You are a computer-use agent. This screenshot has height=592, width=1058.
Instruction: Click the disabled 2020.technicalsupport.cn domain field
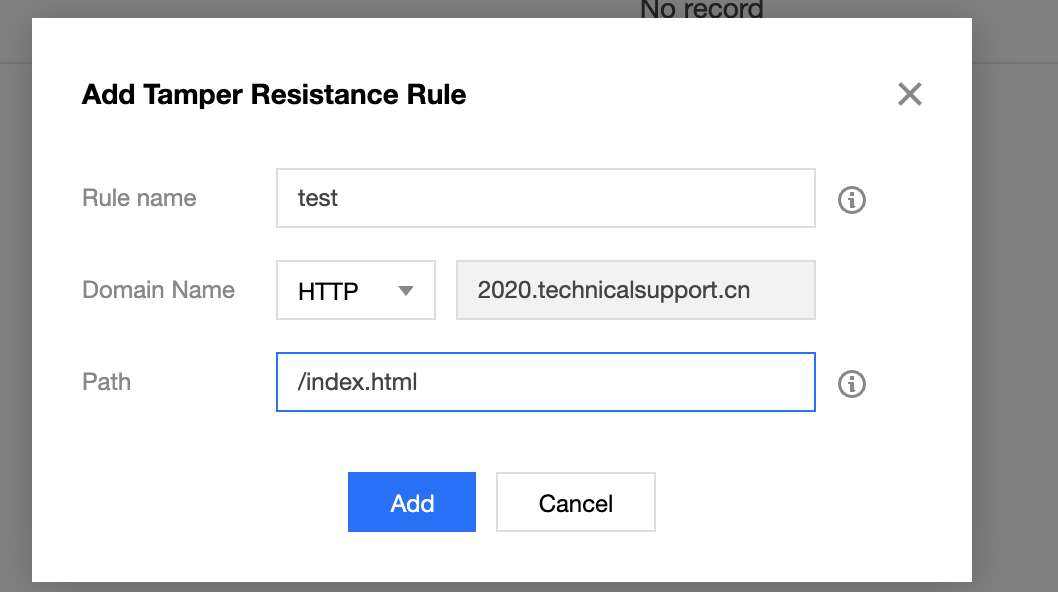(636, 290)
